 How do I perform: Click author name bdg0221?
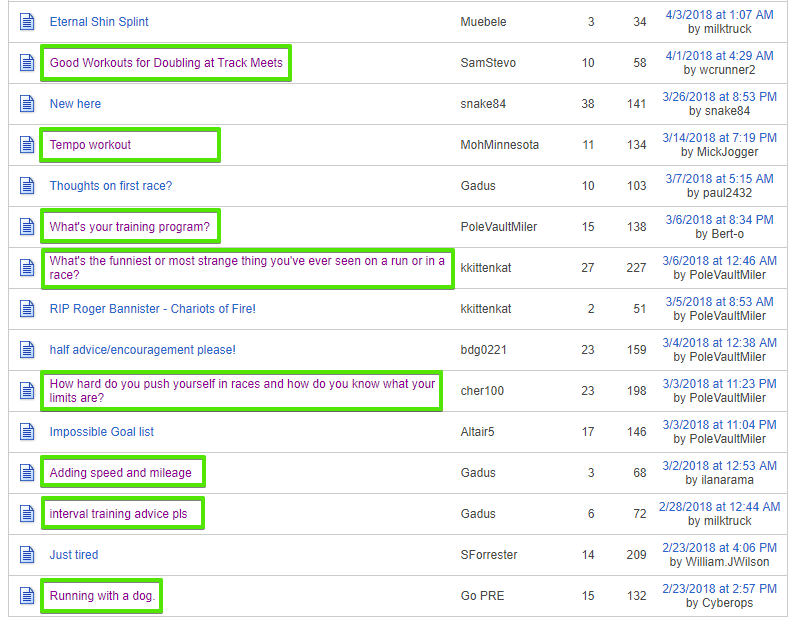coord(484,350)
